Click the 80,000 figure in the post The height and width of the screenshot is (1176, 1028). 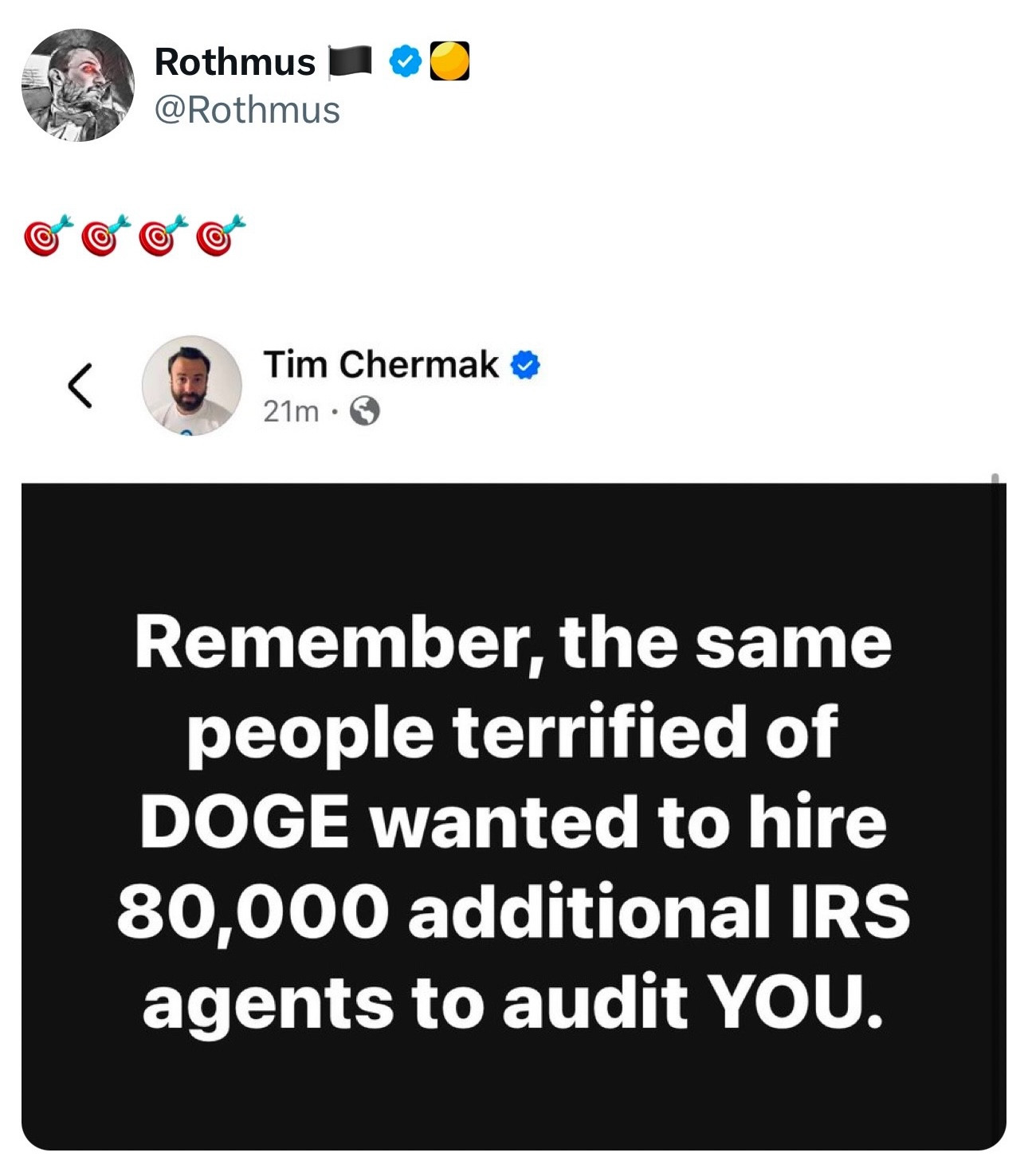[x=253, y=911]
